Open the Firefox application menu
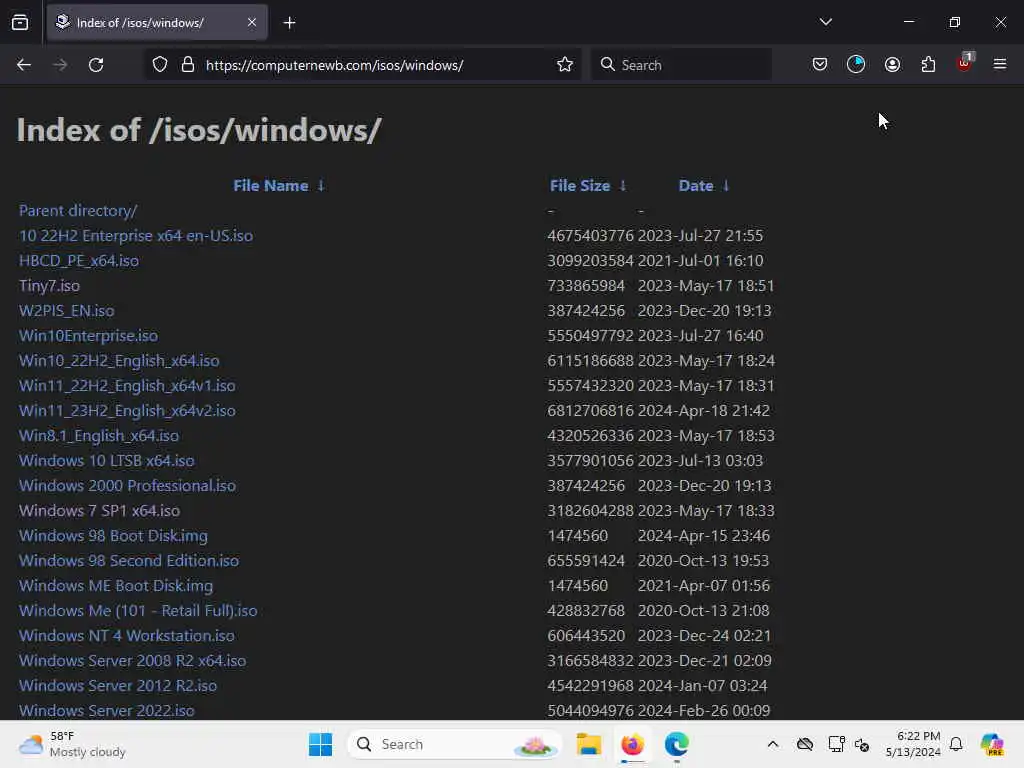Viewport: 1024px width, 768px height. [1000, 64]
